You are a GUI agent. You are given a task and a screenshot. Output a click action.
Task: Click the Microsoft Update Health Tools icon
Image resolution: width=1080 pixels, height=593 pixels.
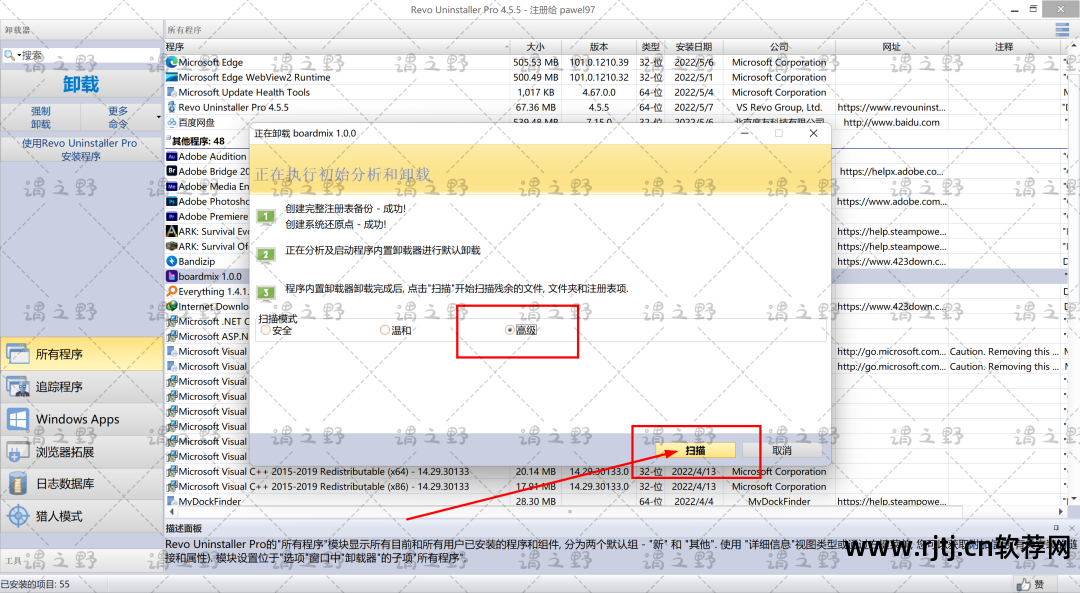click(172, 92)
